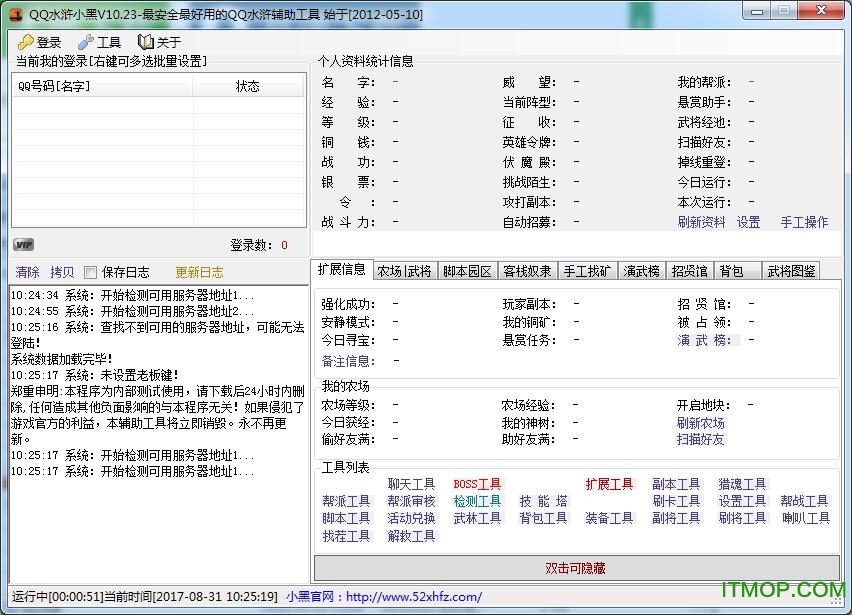
Task: Open 猎魂工具 from the tool list
Action: 742,484
